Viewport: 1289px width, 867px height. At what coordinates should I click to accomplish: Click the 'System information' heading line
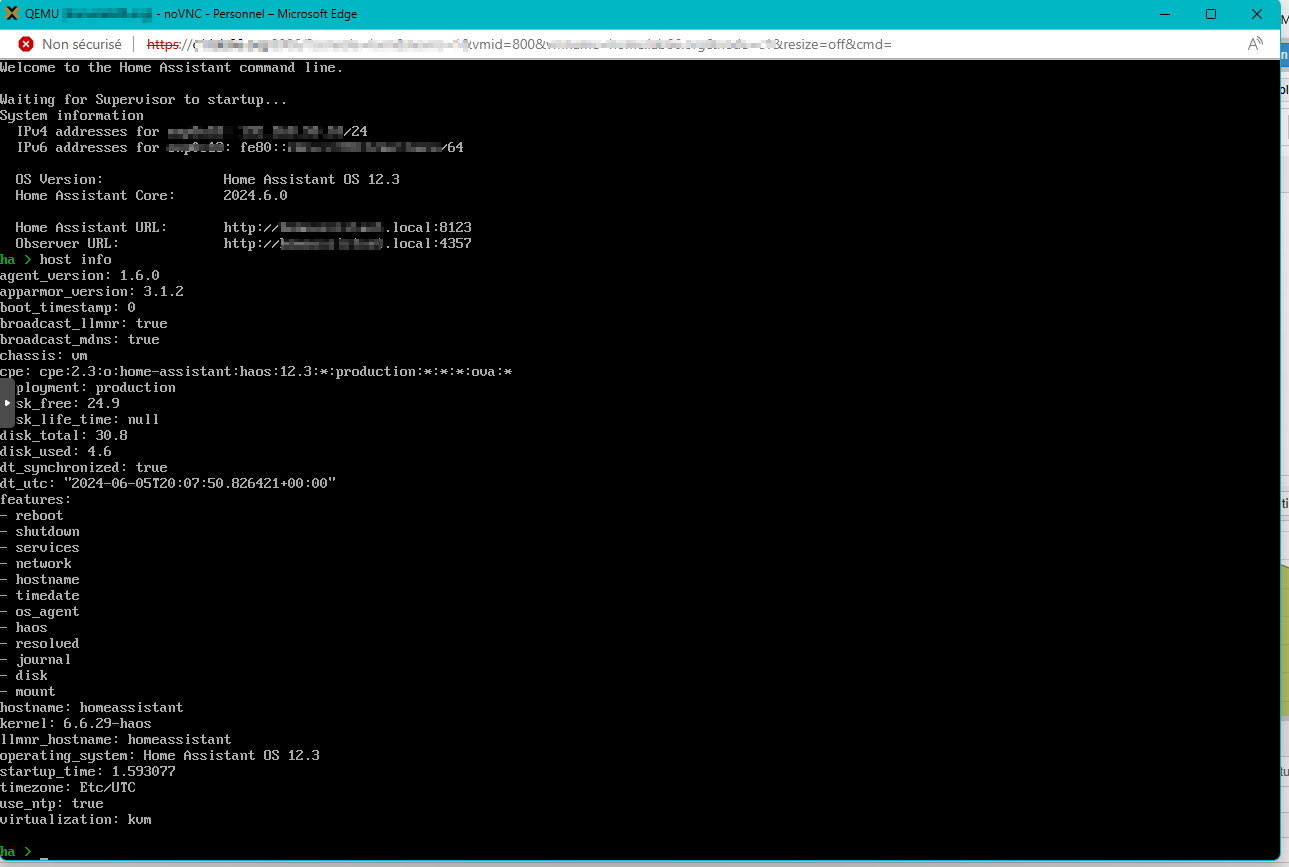[x=72, y=116]
